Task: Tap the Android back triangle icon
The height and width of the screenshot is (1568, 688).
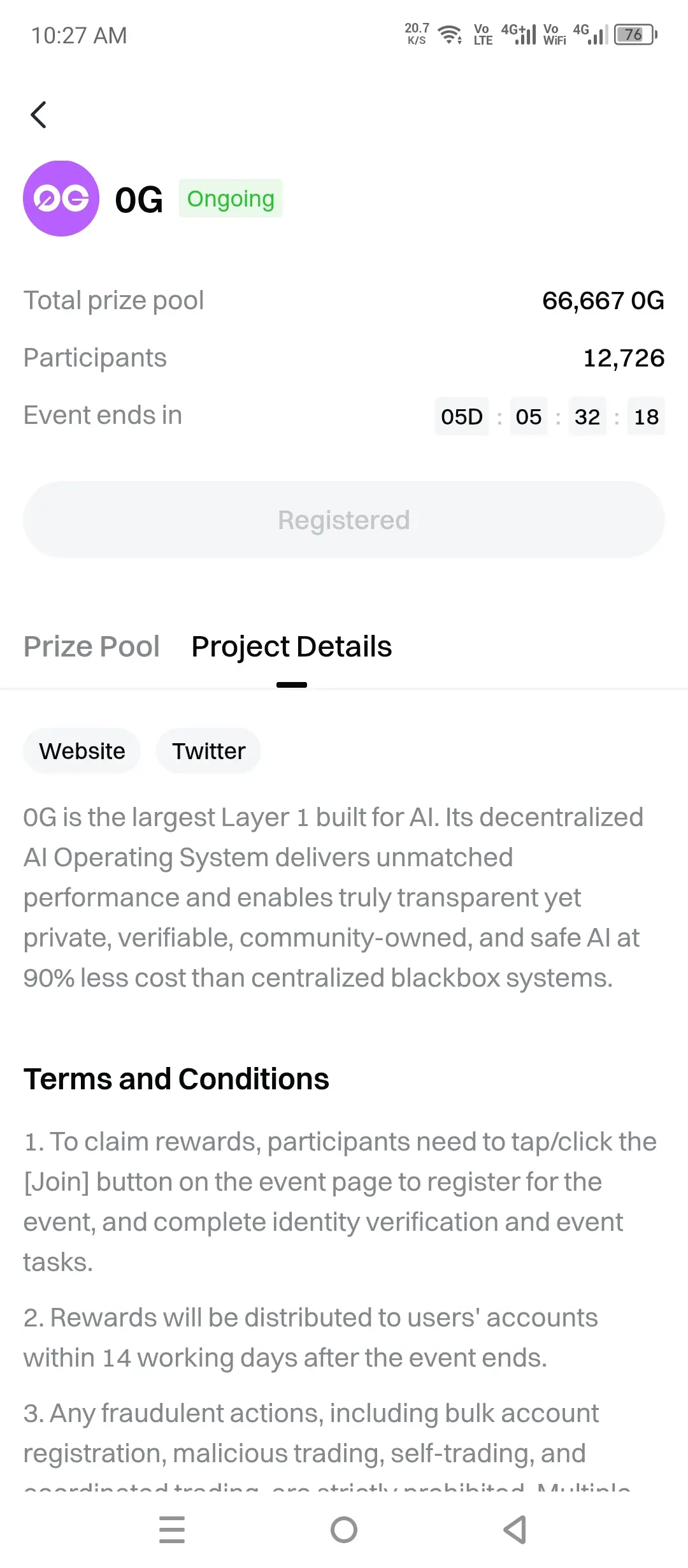Action: coord(515,1530)
